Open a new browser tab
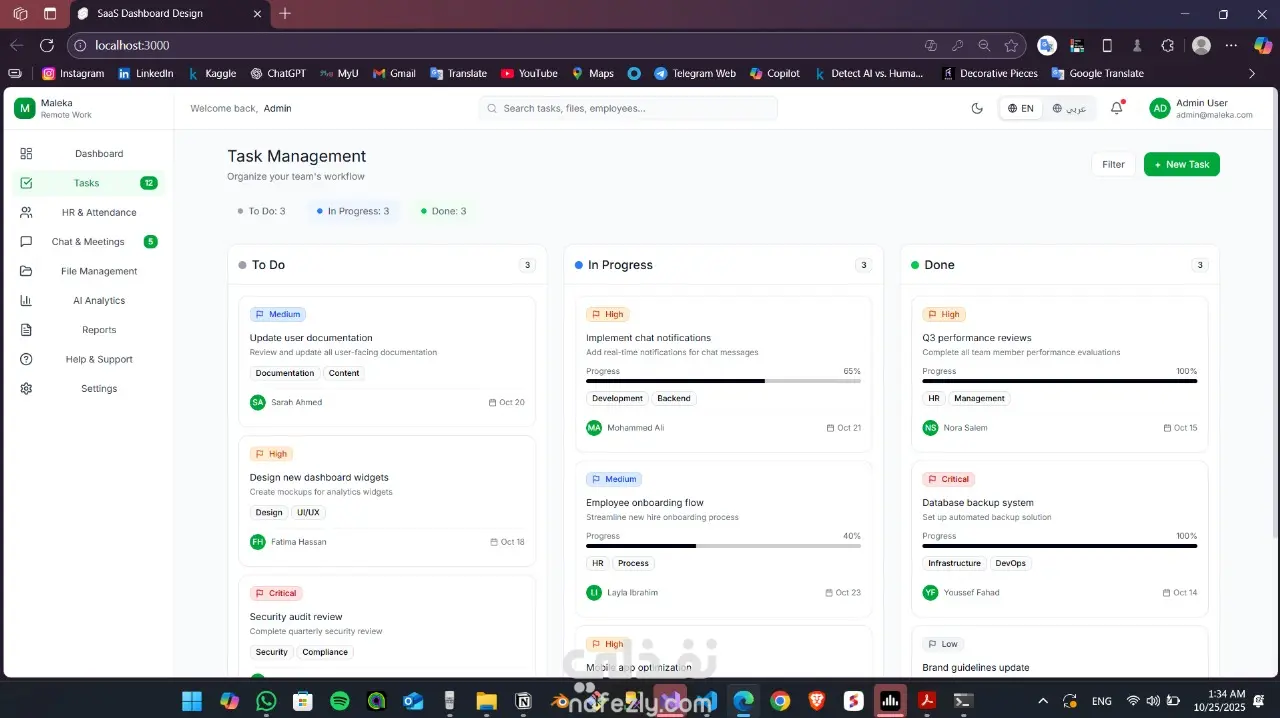This screenshot has width=1280, height=718. pyautogui.click(x=285, y=14)
